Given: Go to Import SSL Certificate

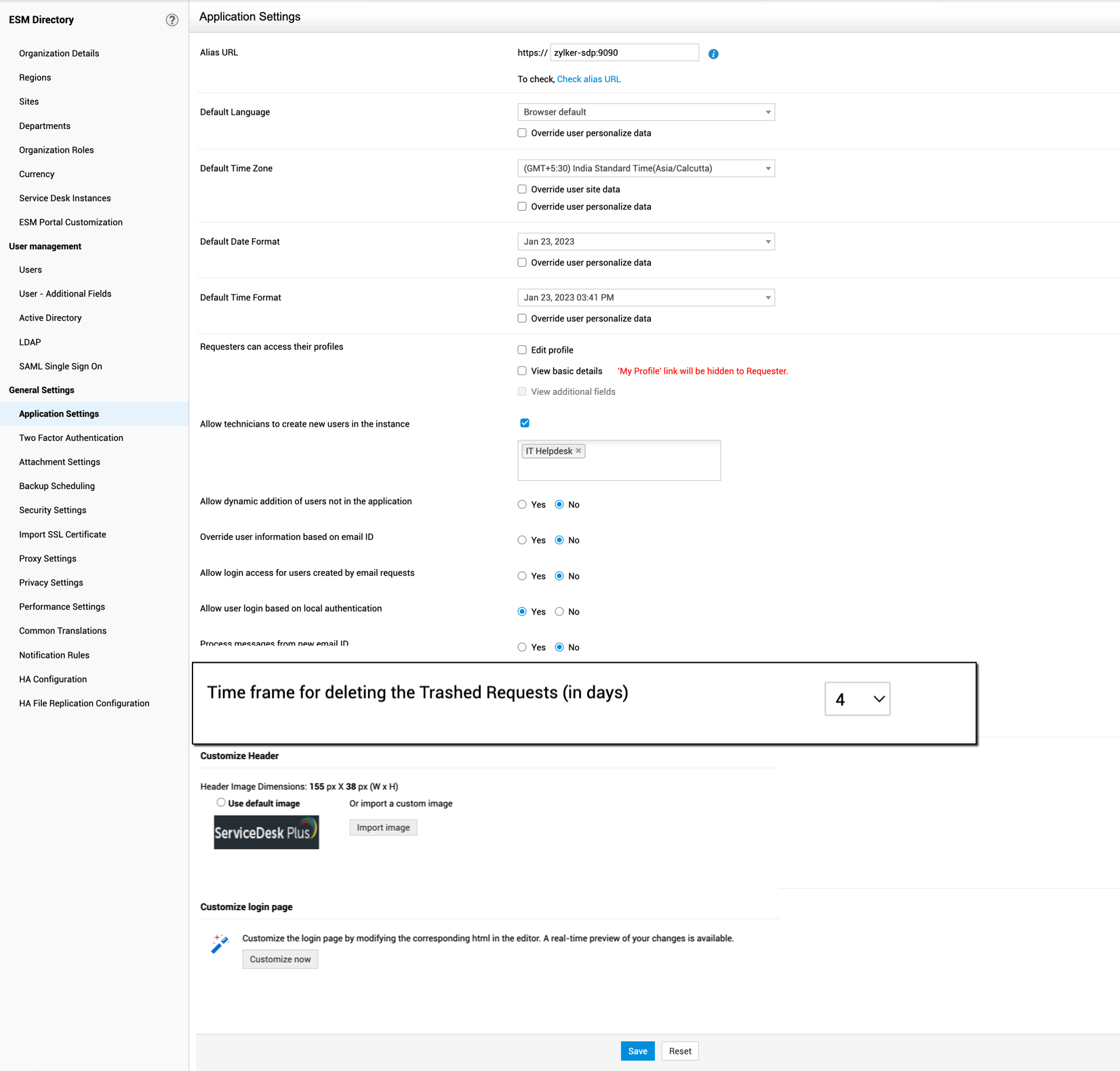Looking at the screenshot, I should point(62,534).
